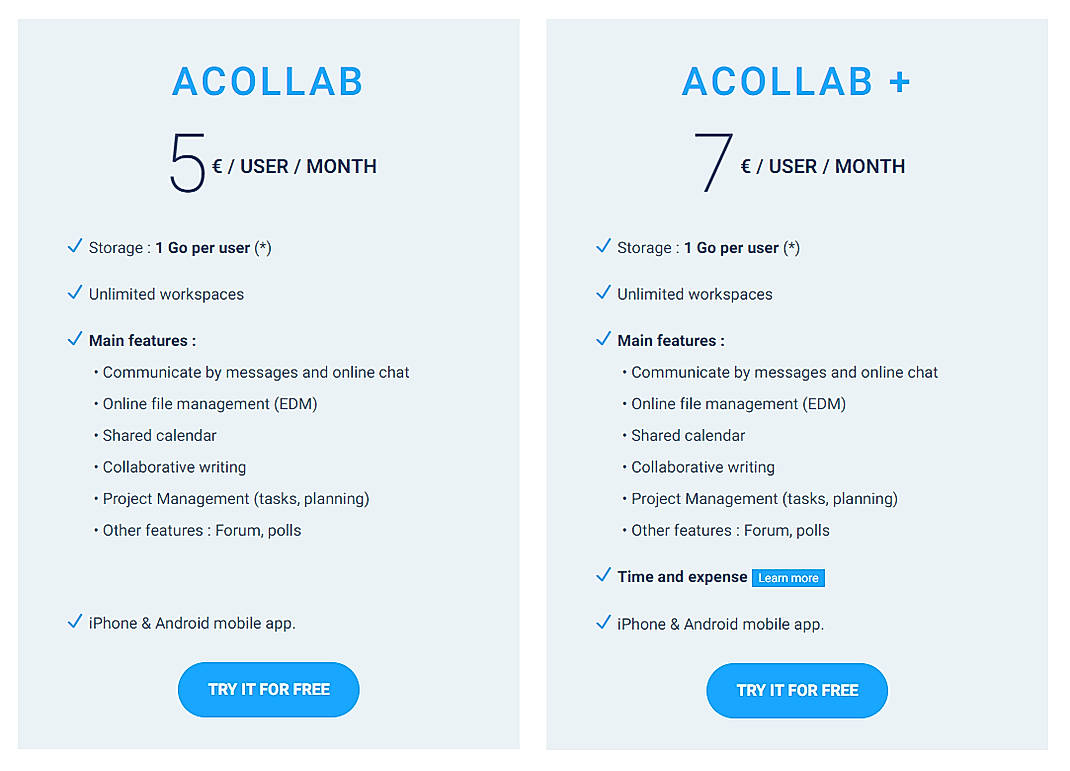Click the checkmark near iPhone & Android mobile app on Acollab
The height and width of the screenshot is (771, 1070).
coord(74,621)
